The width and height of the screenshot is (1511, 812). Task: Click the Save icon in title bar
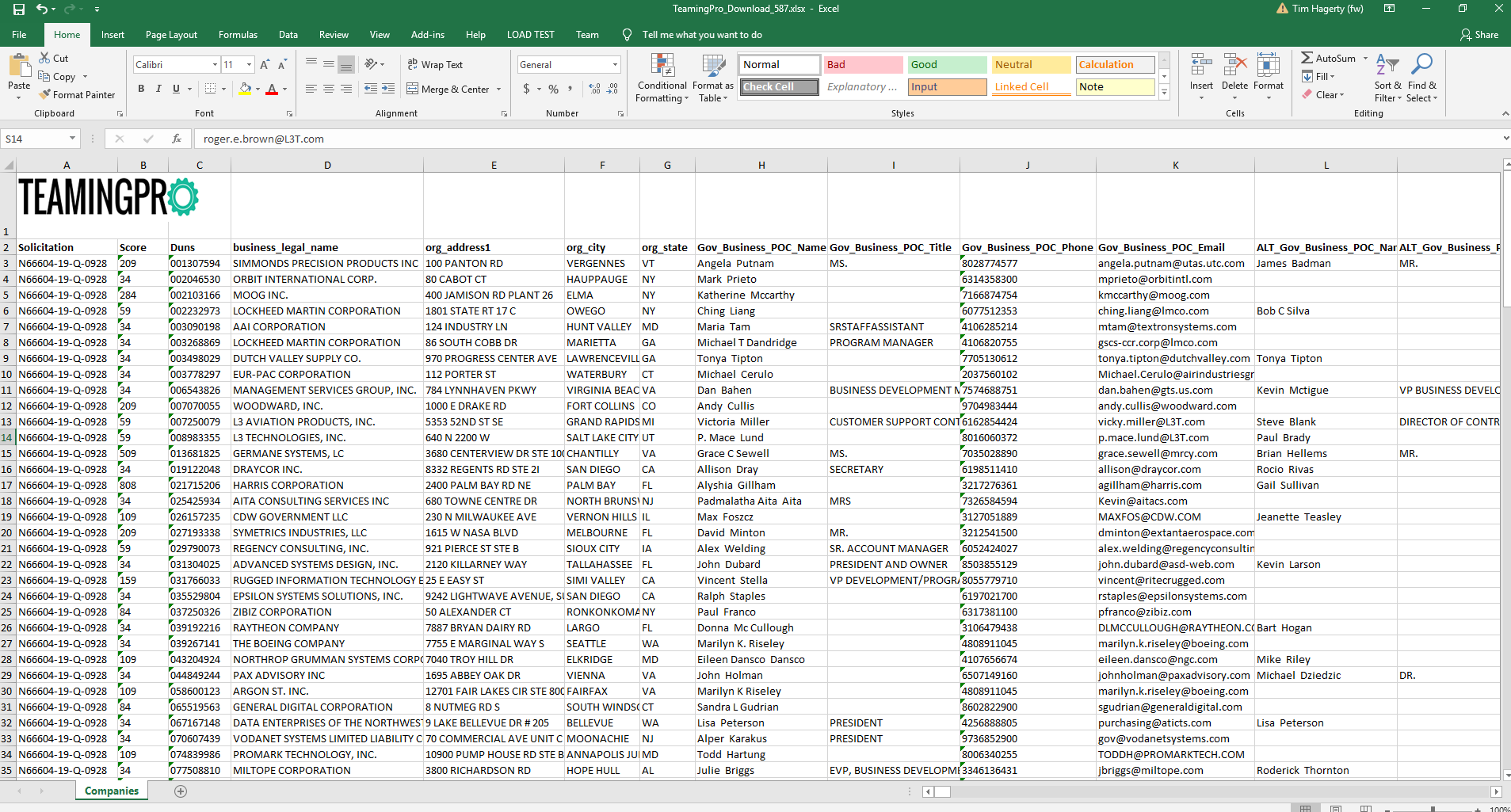click(18, 9)
